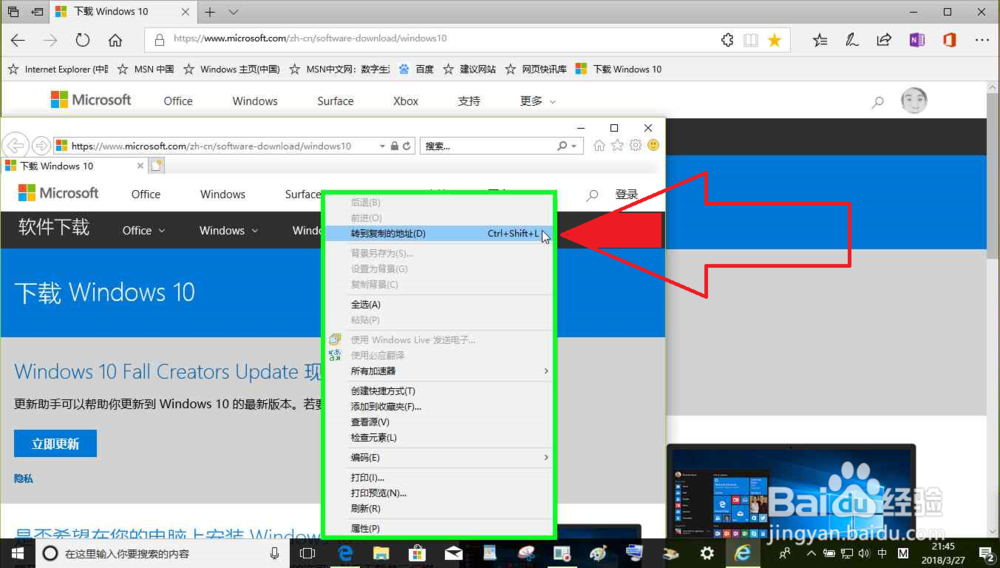Click user avatar on Edge Microsoft page
1000x568 pixels.
coord(914,101)
